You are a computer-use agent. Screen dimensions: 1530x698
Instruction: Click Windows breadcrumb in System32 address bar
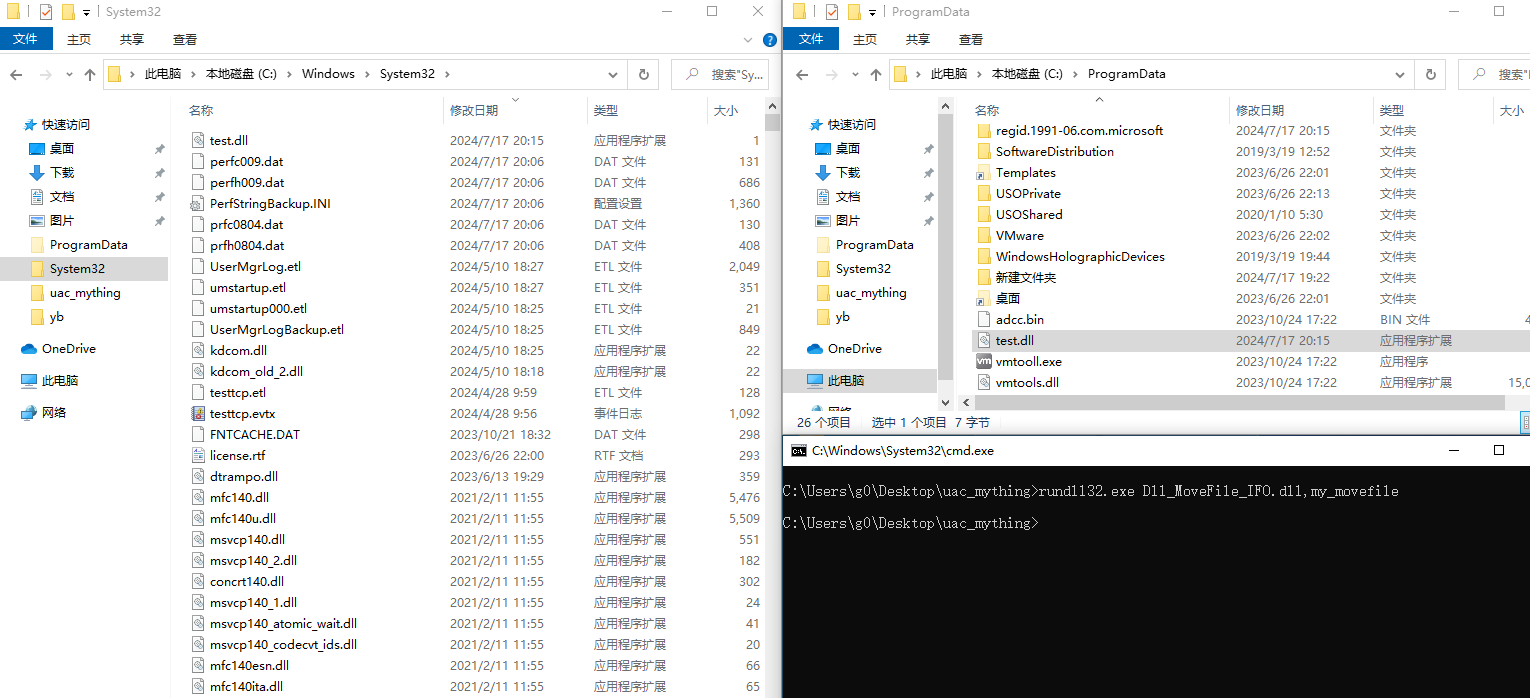click(328, 74)
